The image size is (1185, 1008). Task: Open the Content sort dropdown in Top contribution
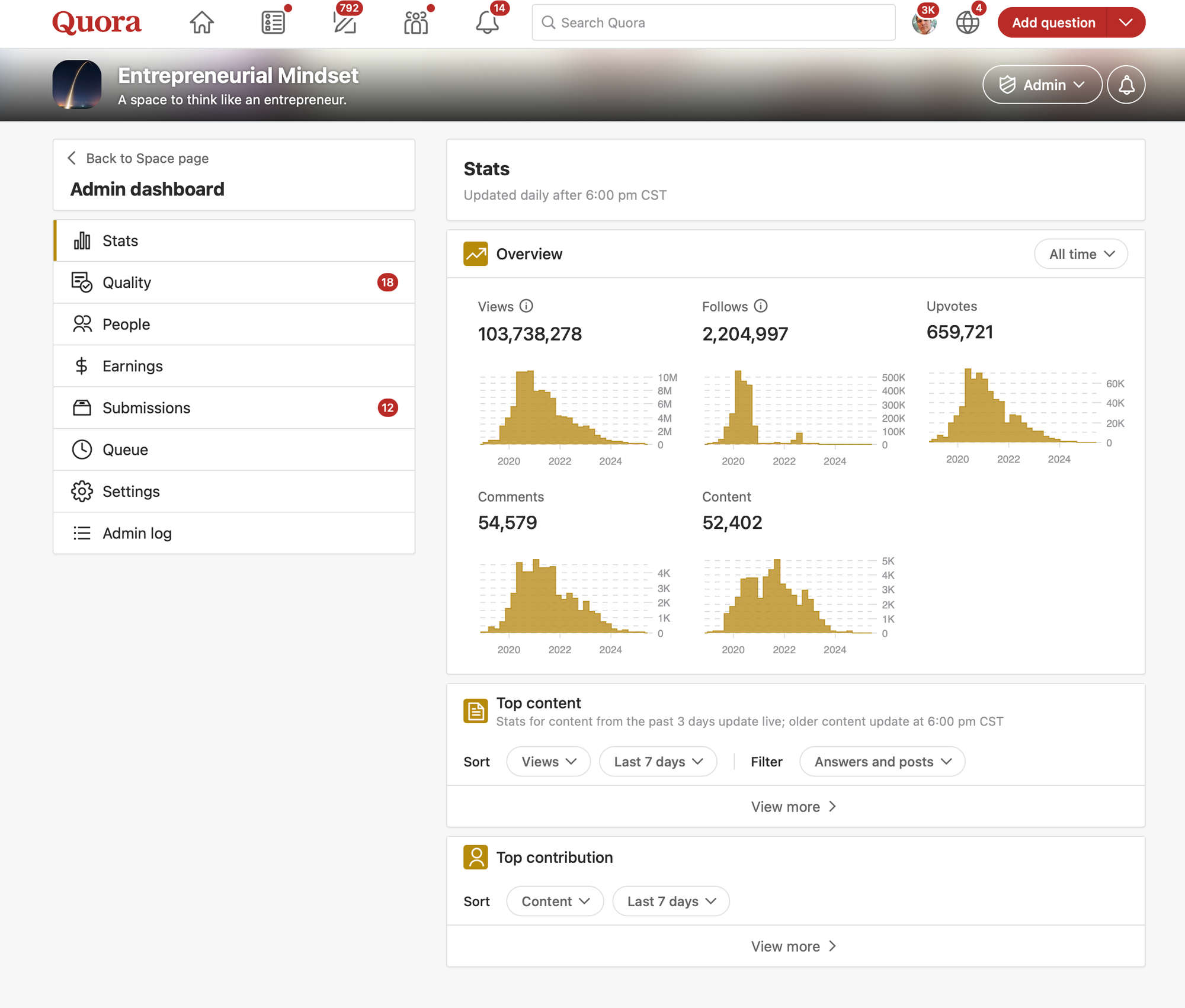click(x=555, y=901)
